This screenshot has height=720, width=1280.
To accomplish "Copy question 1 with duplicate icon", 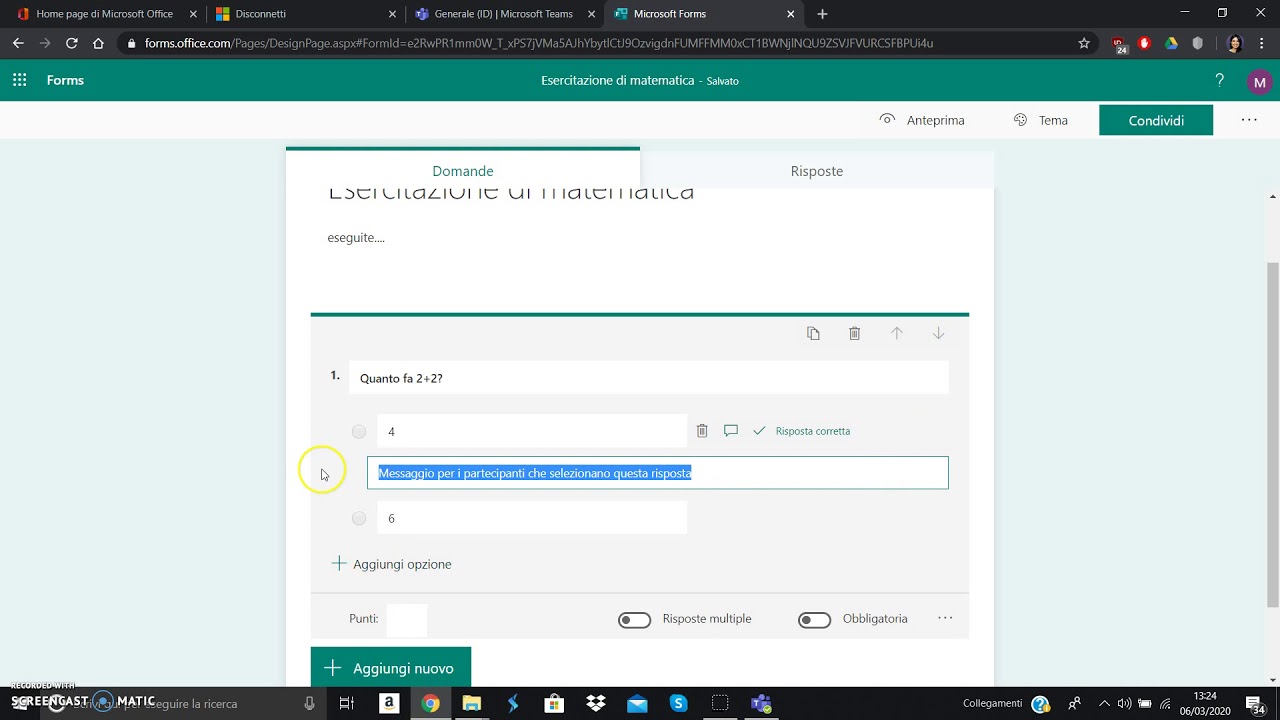I will click(x=813, y=333).
